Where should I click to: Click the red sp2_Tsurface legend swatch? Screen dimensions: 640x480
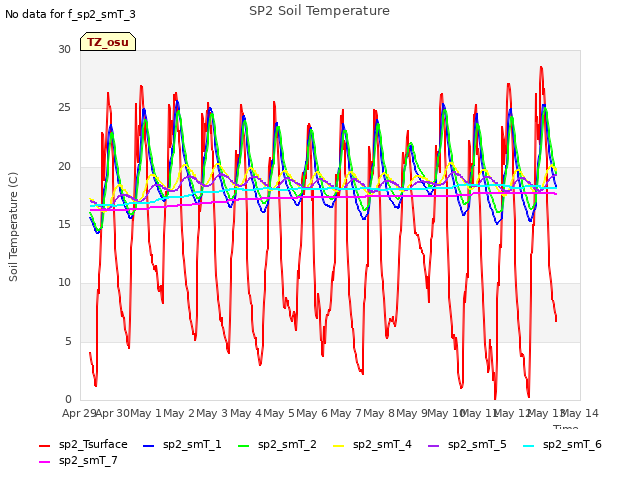44,446
